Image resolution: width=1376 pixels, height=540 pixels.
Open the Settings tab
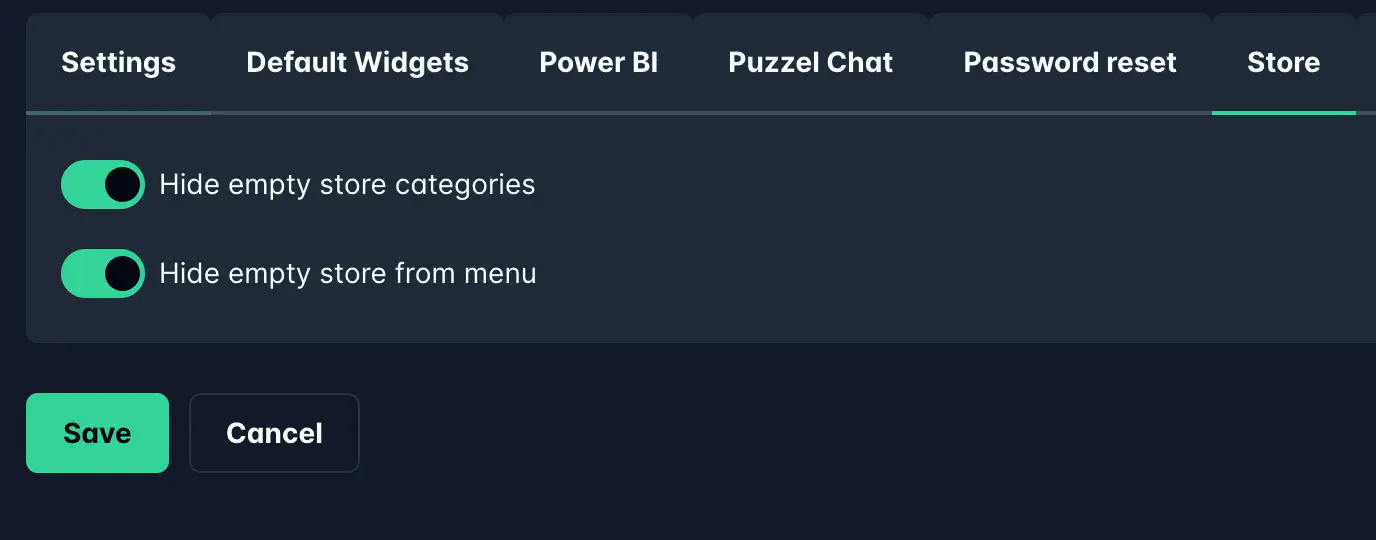click(118, 63)
